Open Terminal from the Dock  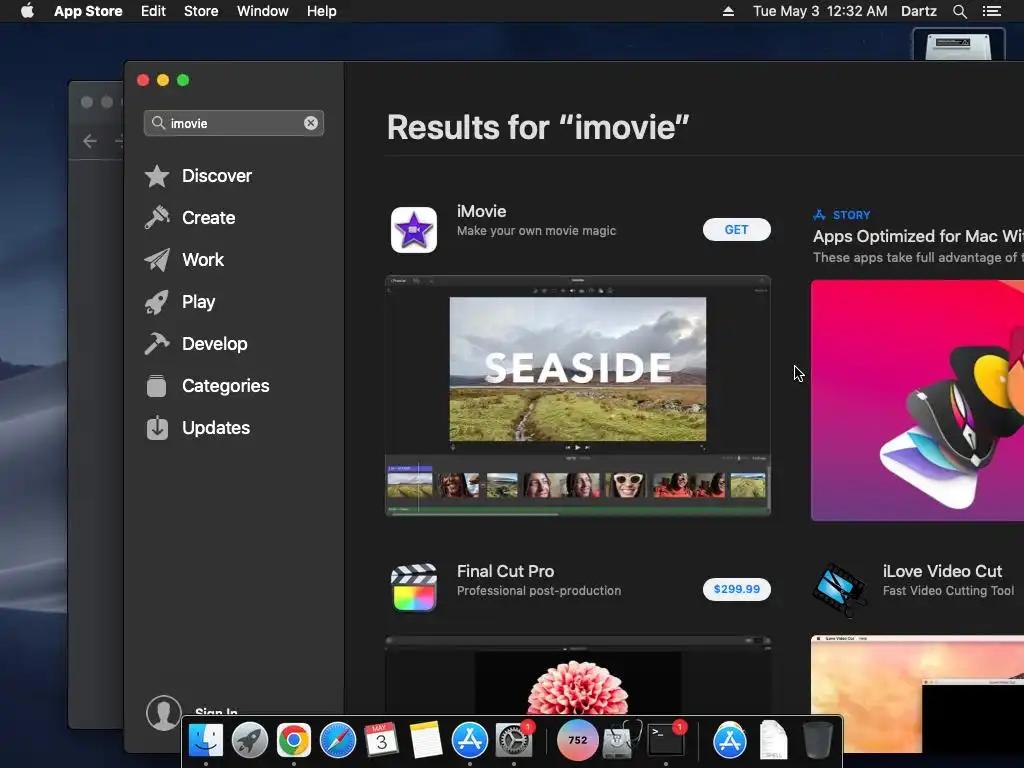pyautogui.click(x=665, y=740)
